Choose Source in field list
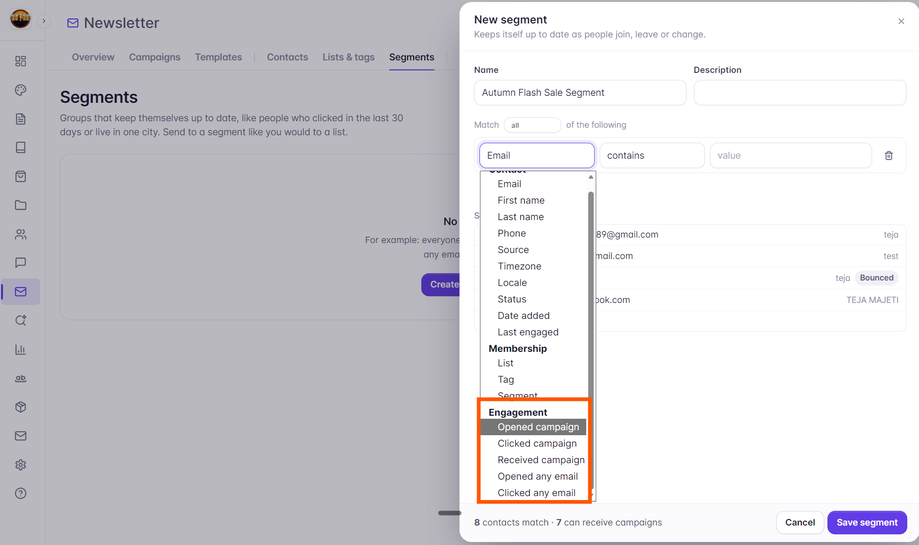The width and height of the screenshot is (919, 545). coord(533,250)
